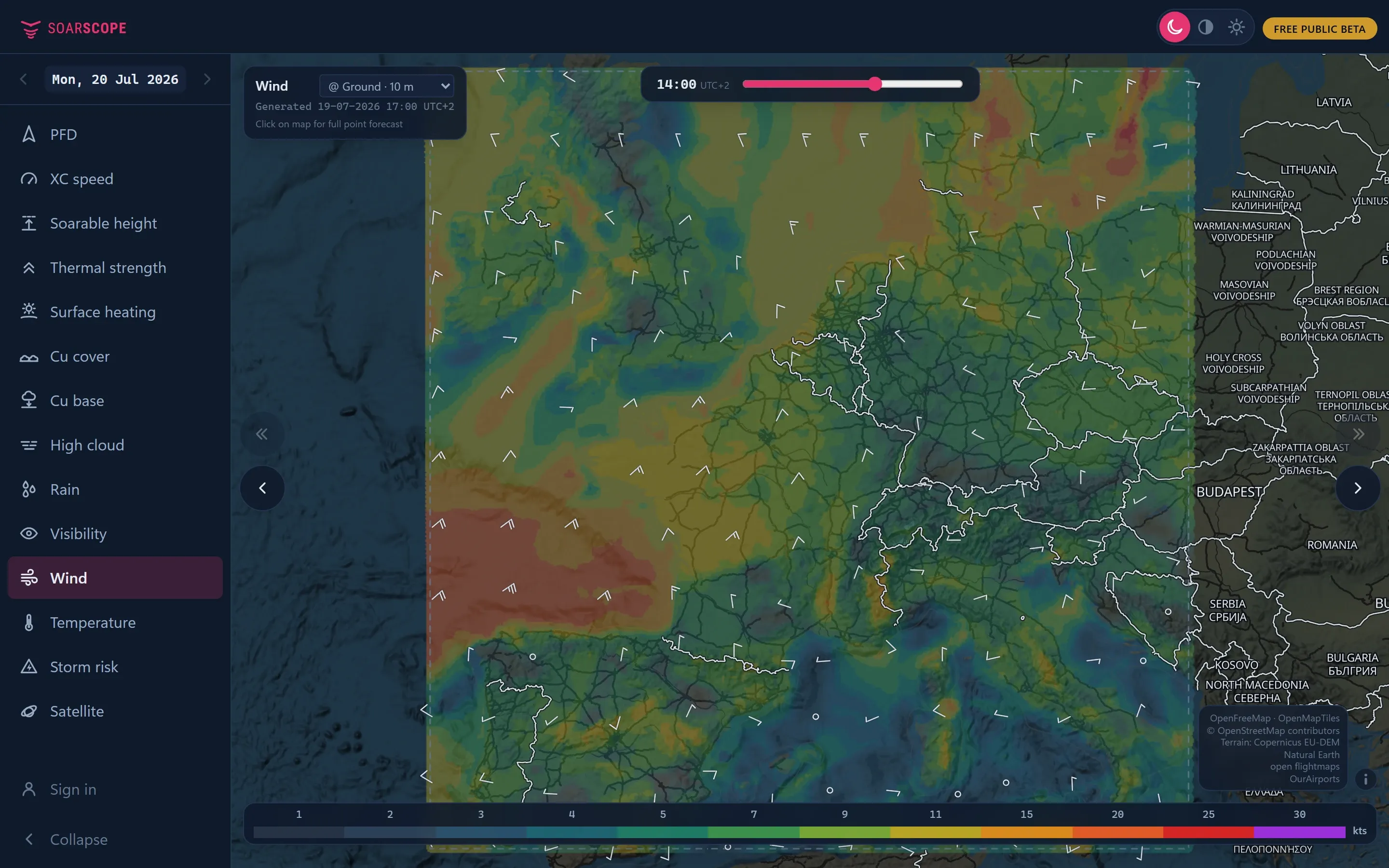Choose the Thermal strength chevrons icon
Image resolution: width=1389 pixels, height=868 pixels.
(29, 268)
